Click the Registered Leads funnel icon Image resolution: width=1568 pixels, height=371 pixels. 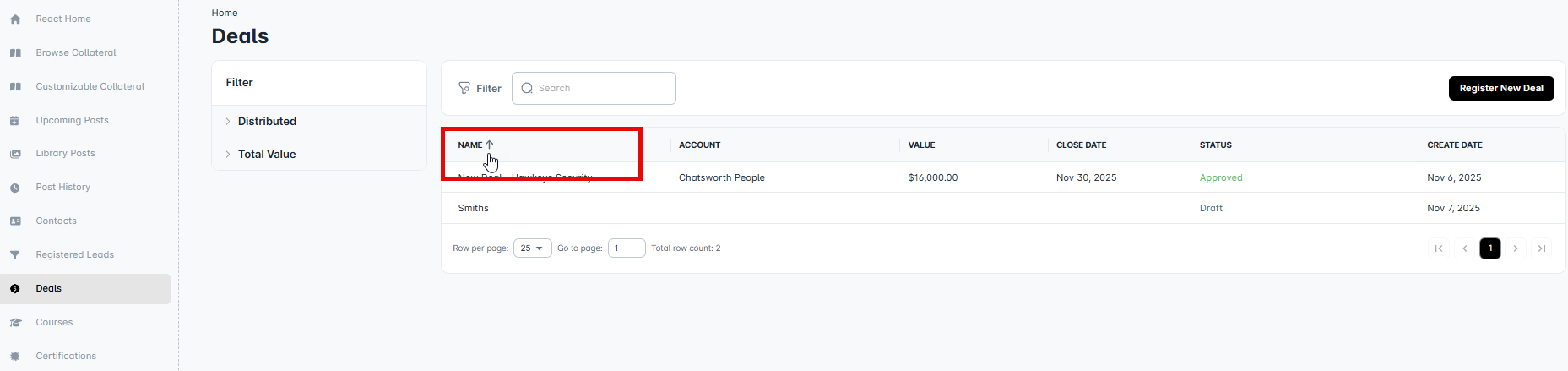(15, 255)
